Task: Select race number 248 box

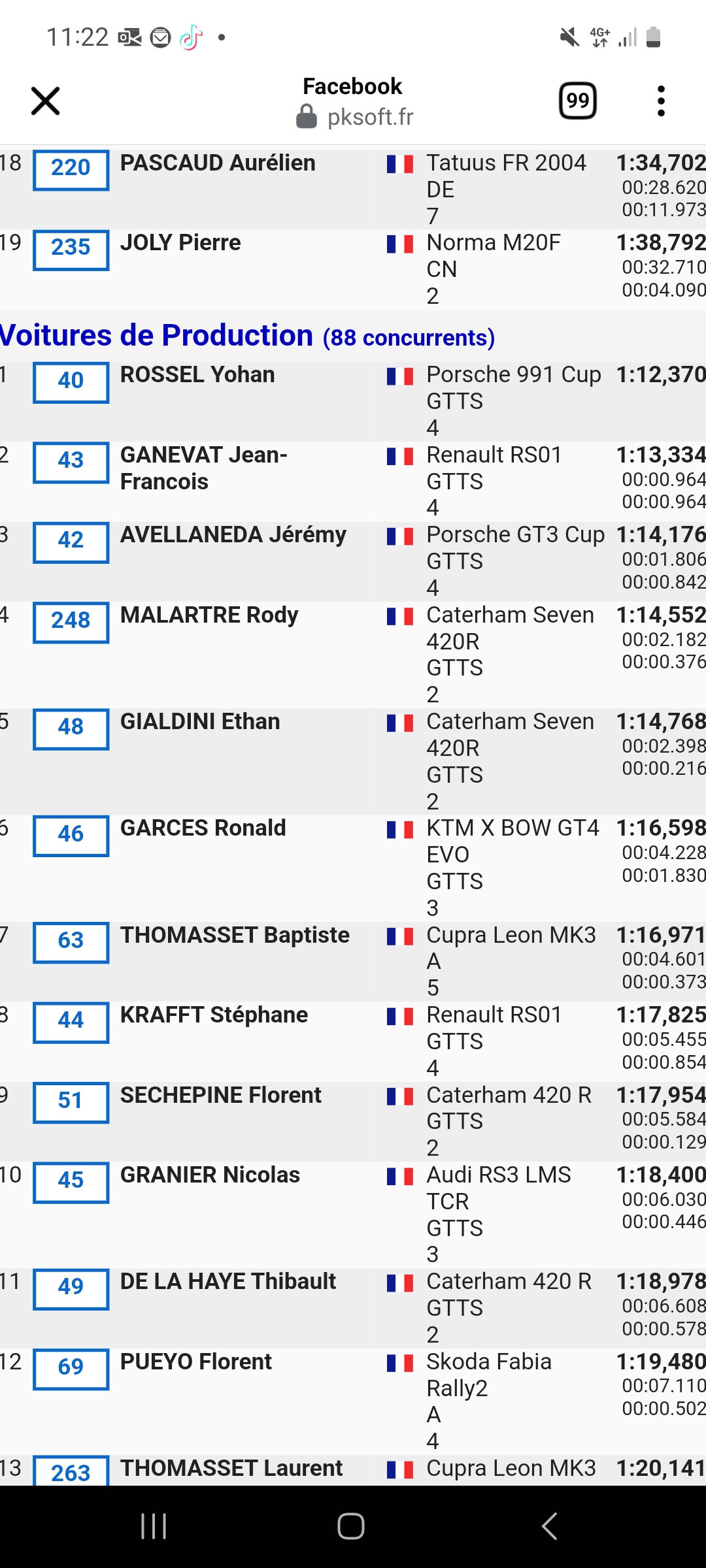Action: (71, 622)
